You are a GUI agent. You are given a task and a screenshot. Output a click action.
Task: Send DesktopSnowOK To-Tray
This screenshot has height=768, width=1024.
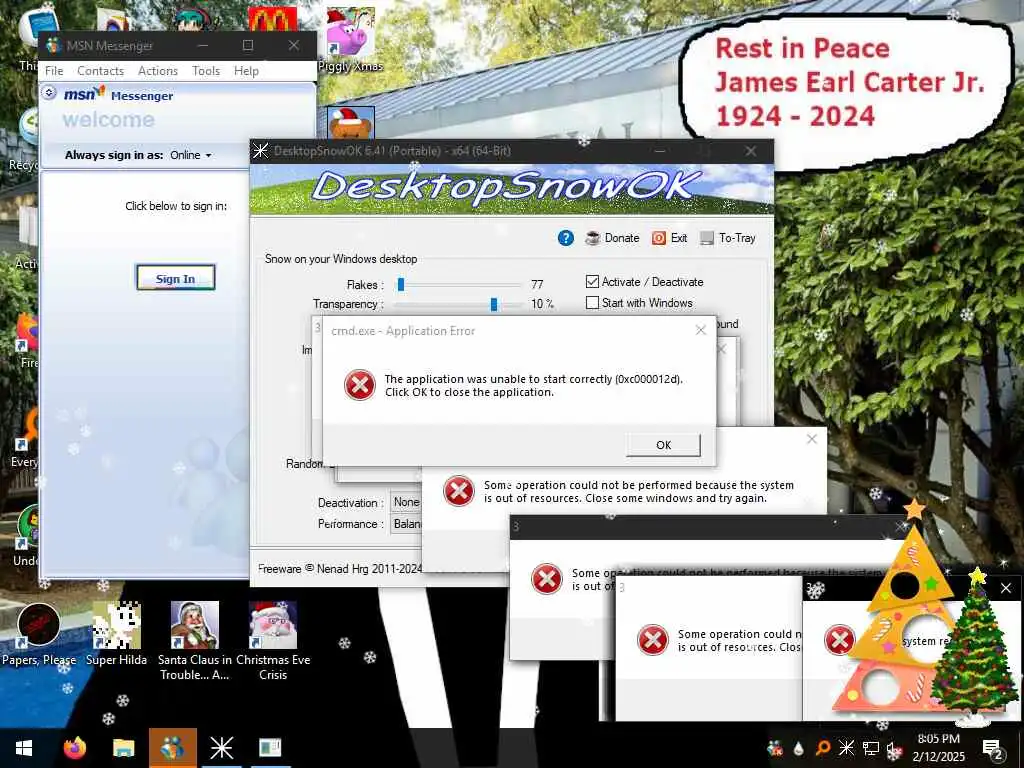[728, 238]
